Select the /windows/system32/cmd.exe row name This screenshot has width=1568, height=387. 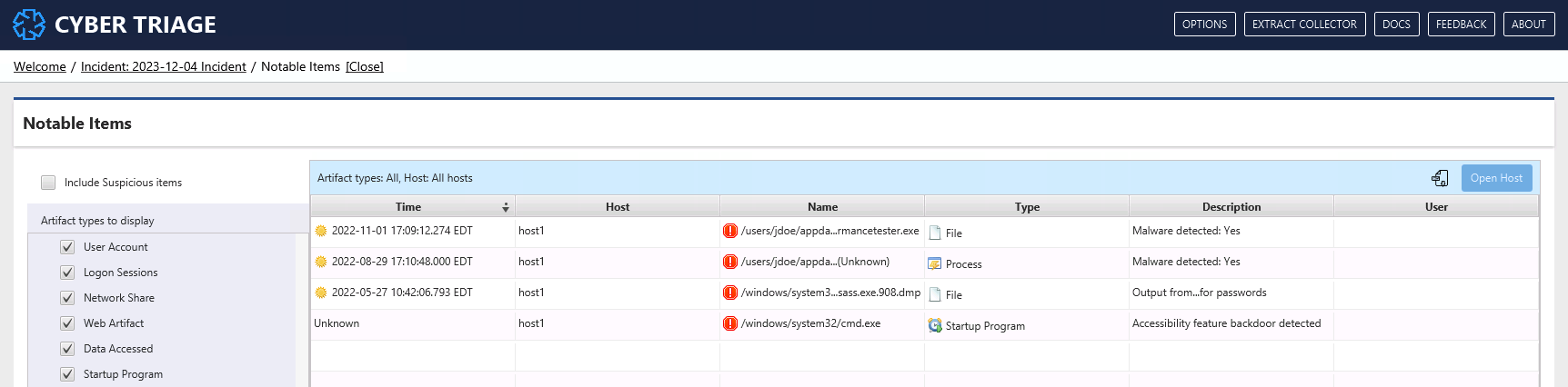810,323
